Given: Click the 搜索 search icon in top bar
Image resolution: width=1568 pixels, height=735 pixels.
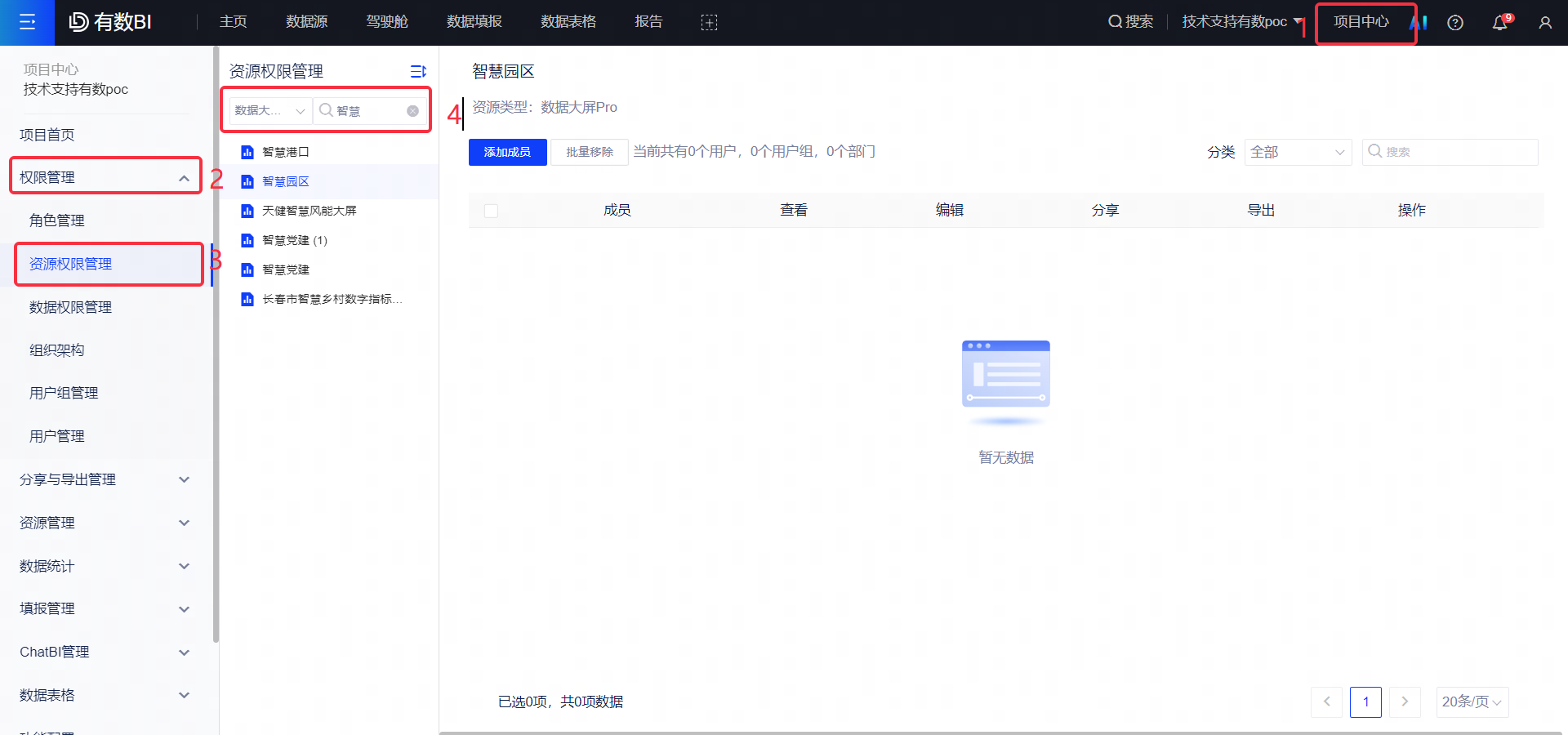Looking at the screenshot, I should (1112, 22).
